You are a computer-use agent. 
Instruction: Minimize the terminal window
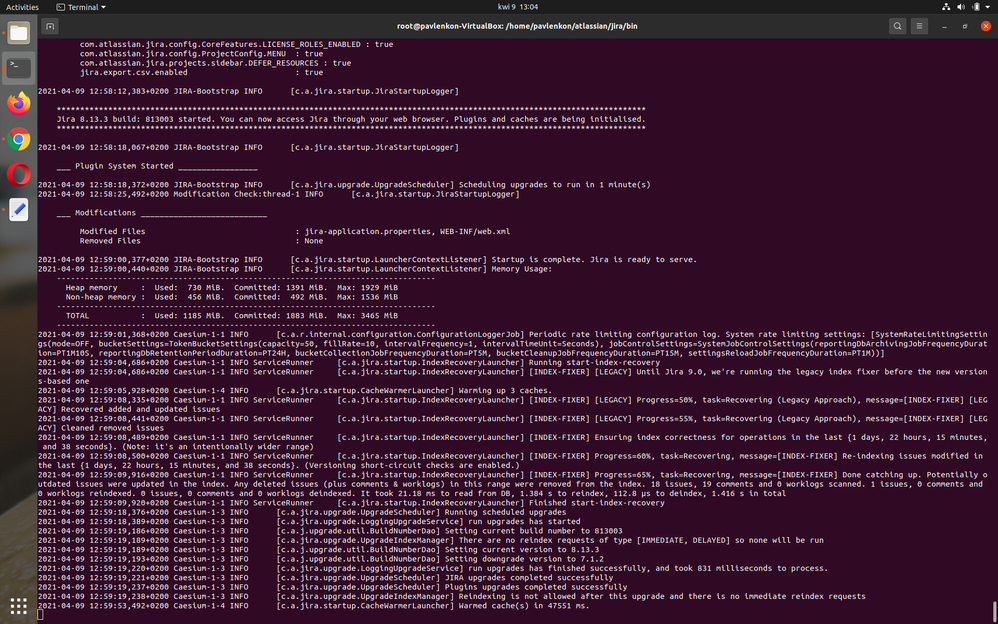(x=944, y=26)
